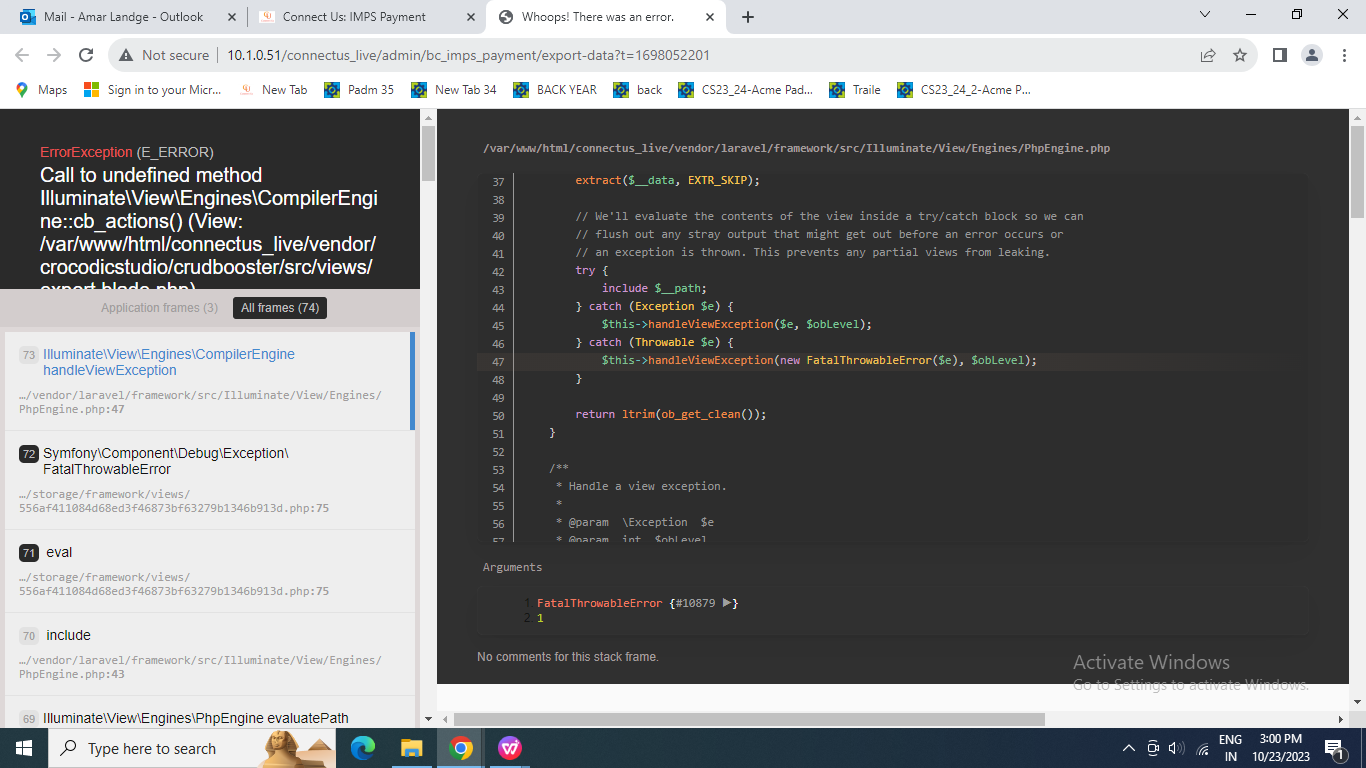Click the address bar URL
The height and width of the screenshot is (768, 1366).
tap(468, 55)
